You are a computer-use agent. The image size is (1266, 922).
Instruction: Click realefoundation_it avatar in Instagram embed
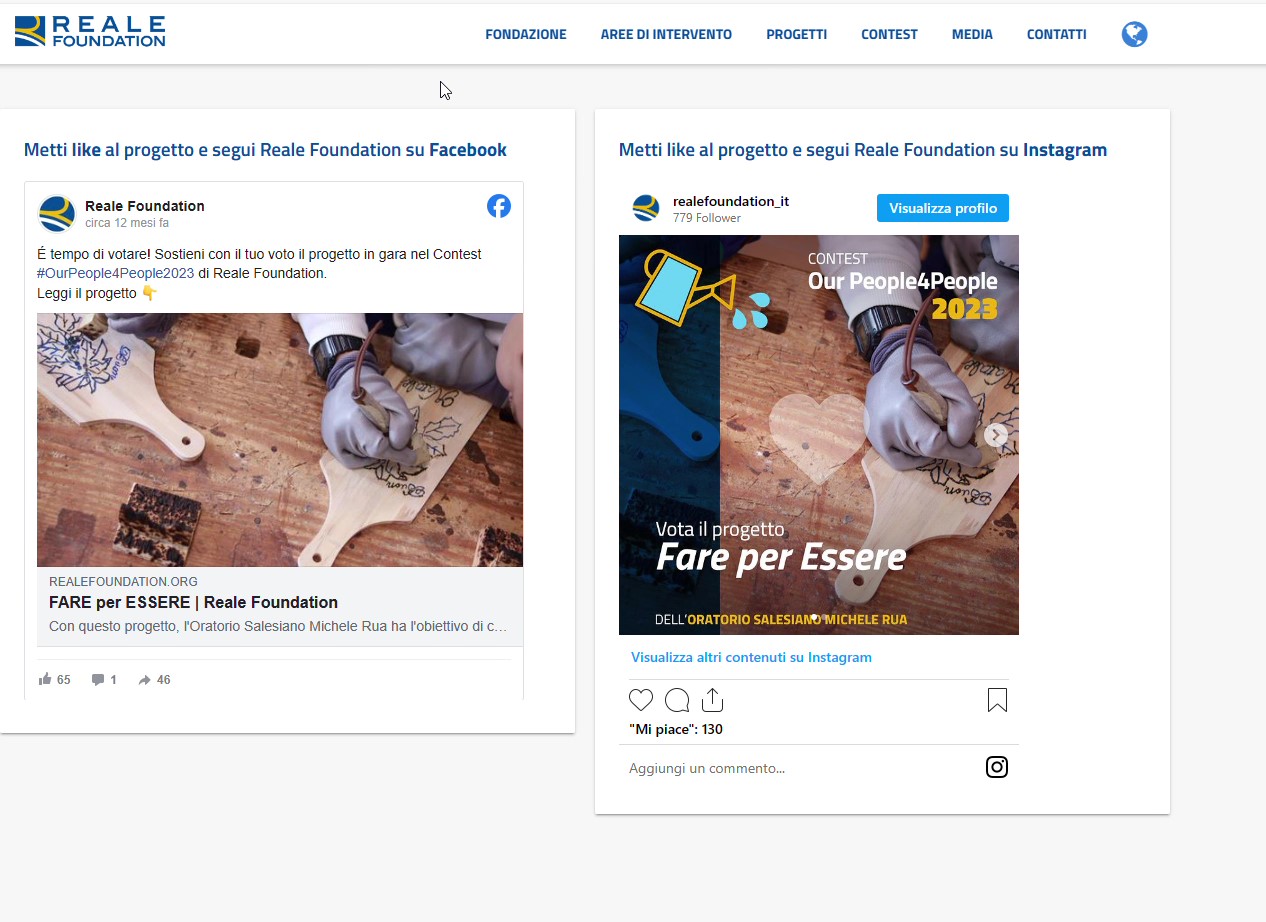(646, 208)
